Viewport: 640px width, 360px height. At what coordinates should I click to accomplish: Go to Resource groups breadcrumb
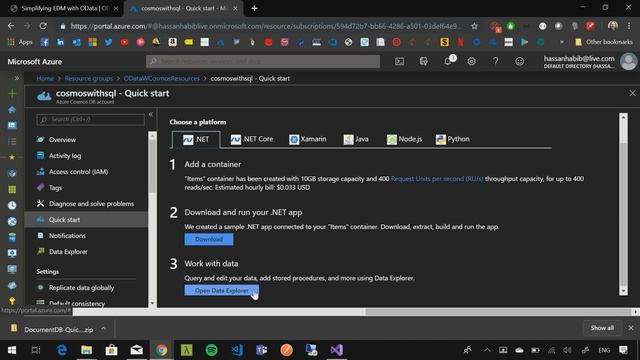(89, 78)
